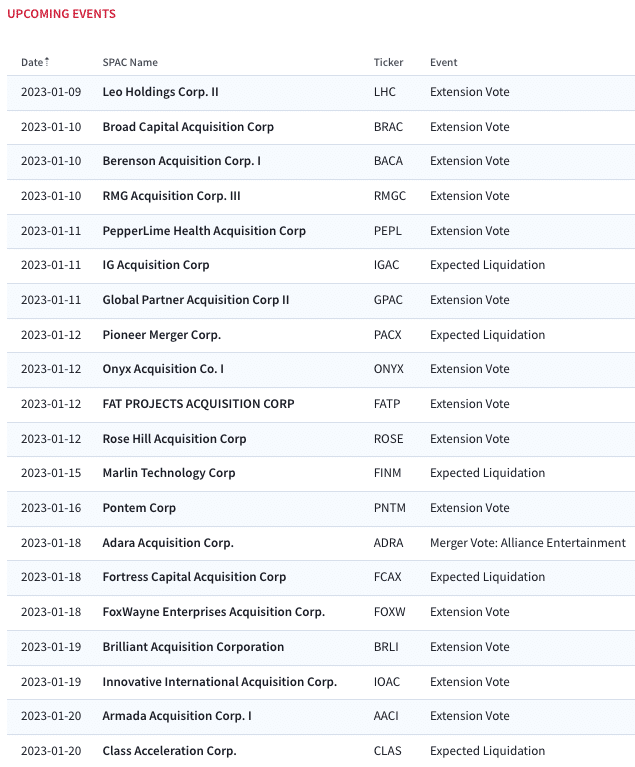
Task: Click ticker RMGC
Action: pos(390,196)
